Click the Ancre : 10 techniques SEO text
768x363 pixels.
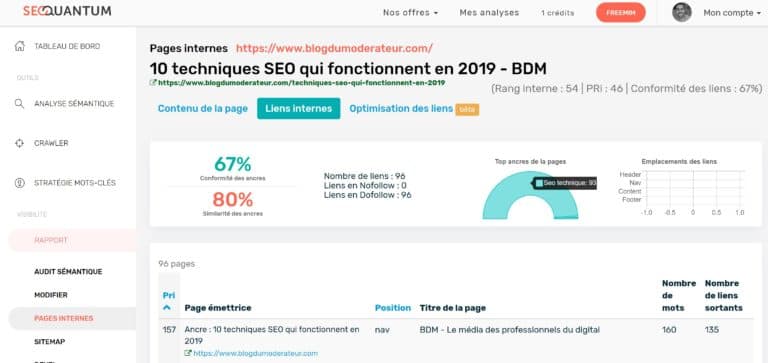[x=272, y=335]
